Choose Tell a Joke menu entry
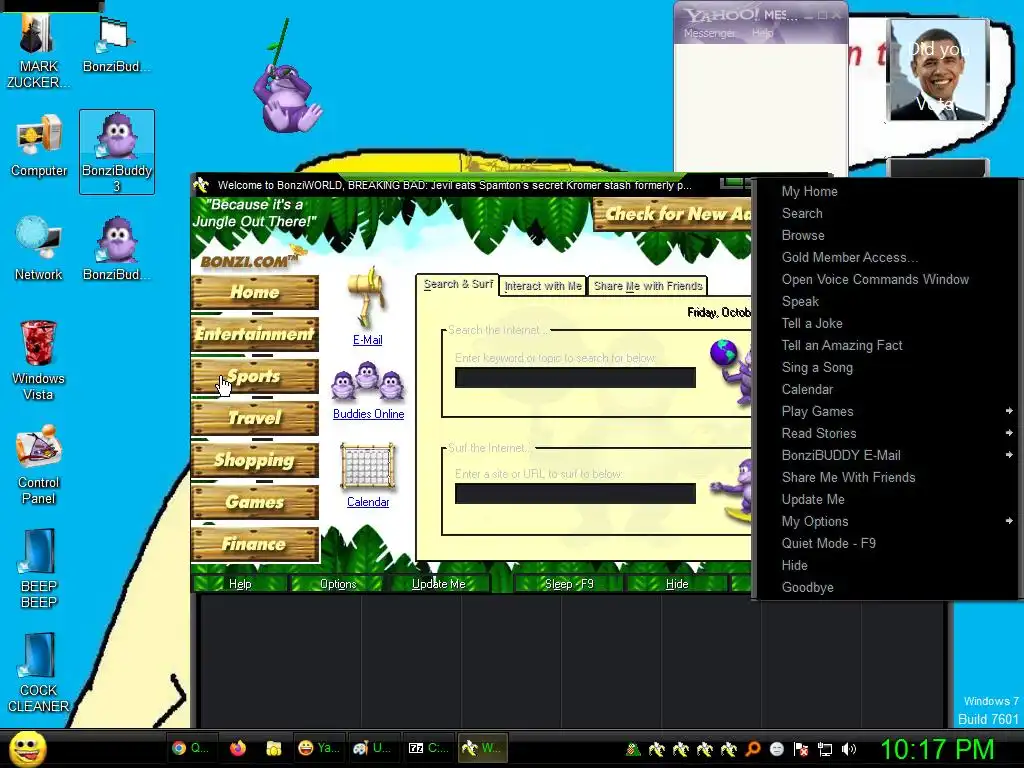1024x768 pixels. 887,323
